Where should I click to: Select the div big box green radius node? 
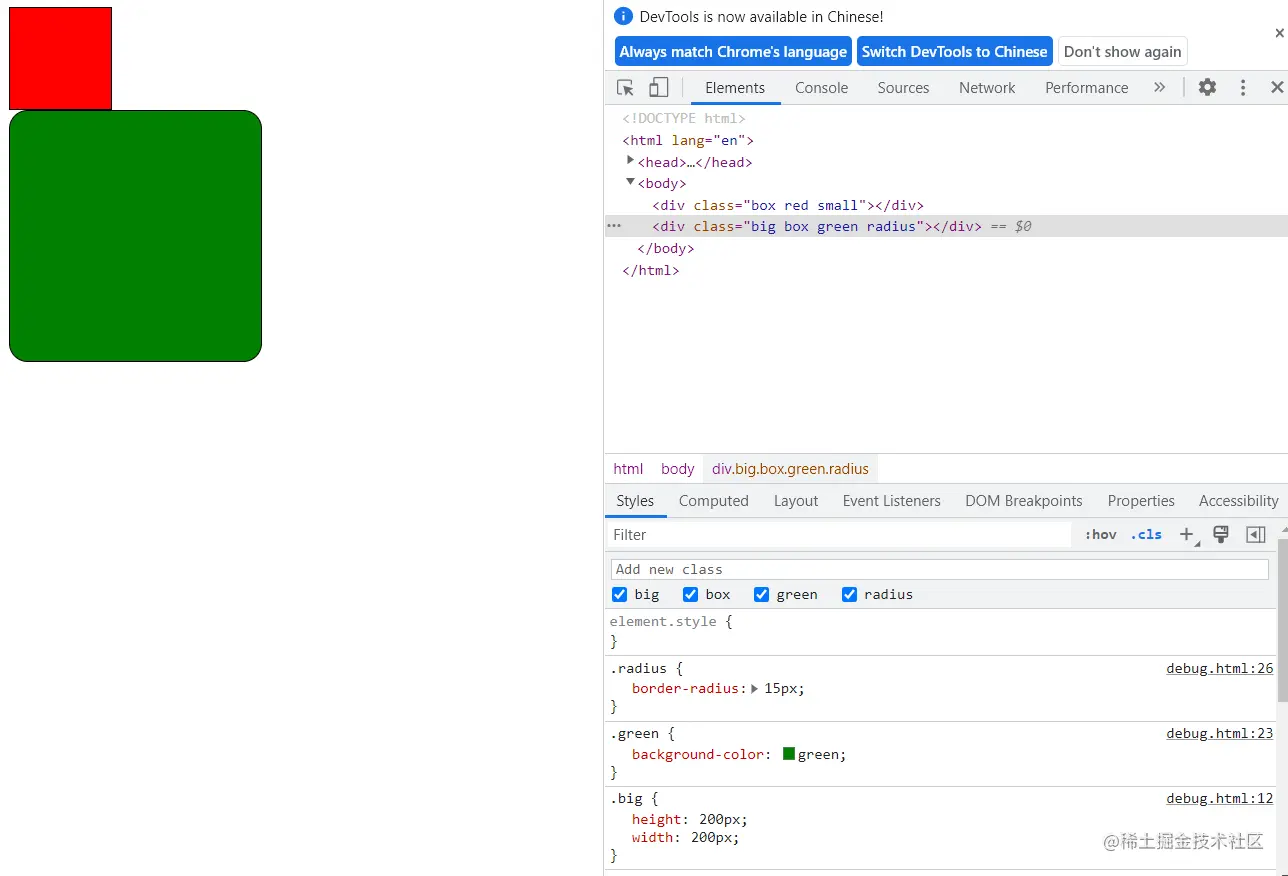(x=817, y=226)
